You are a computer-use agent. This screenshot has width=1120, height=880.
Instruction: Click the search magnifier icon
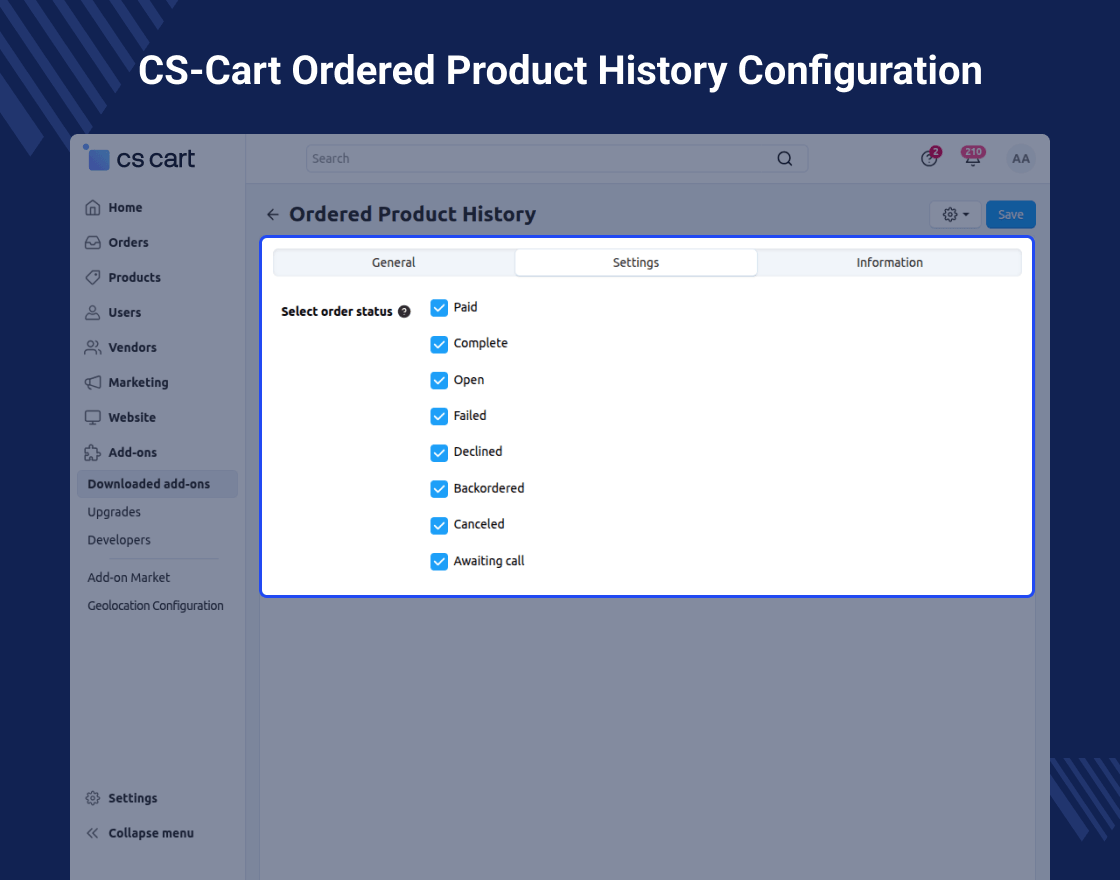(785, 159)
